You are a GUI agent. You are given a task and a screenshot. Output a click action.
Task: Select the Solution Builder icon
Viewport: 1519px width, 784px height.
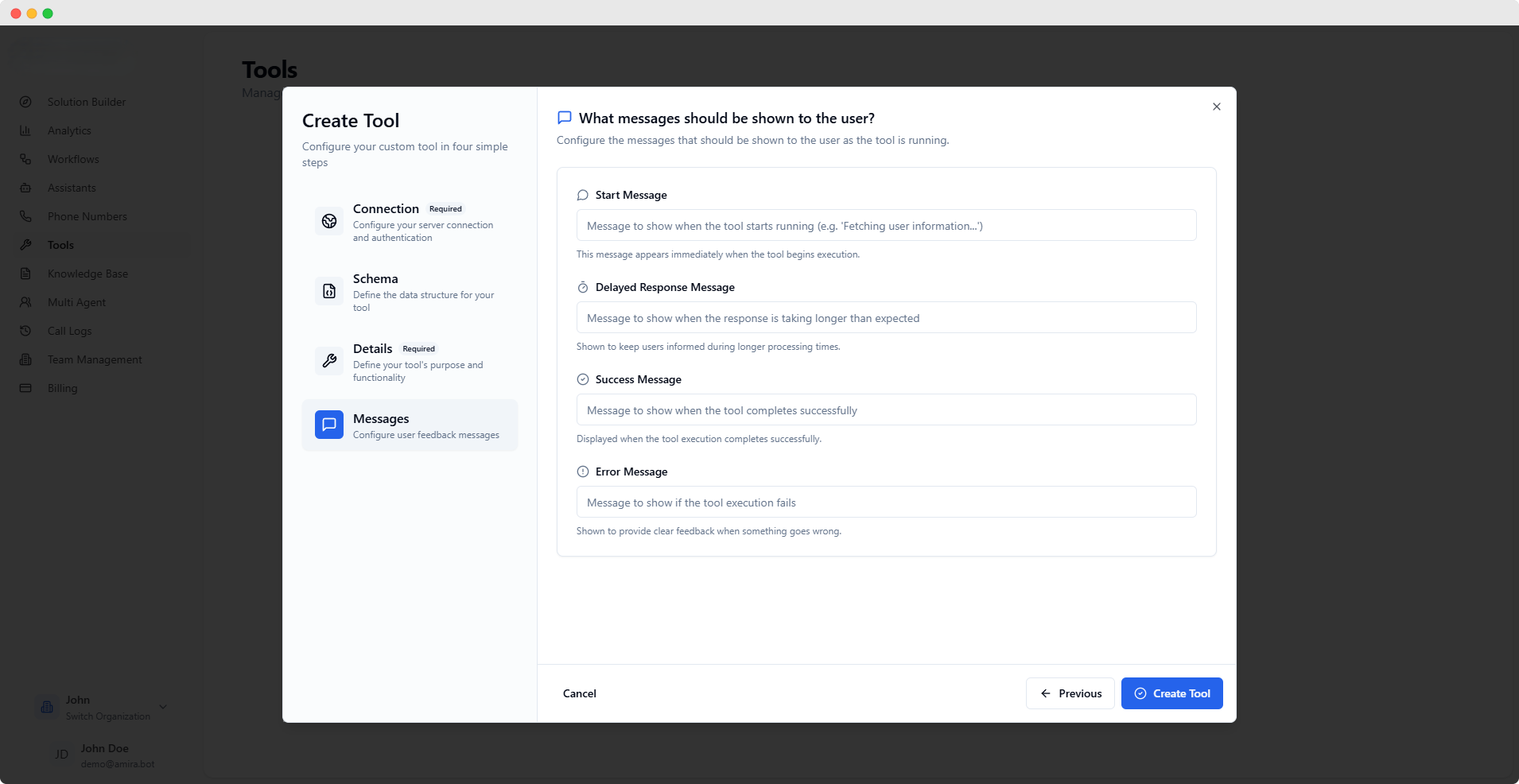pyautogui.click(x=26, y=101)
